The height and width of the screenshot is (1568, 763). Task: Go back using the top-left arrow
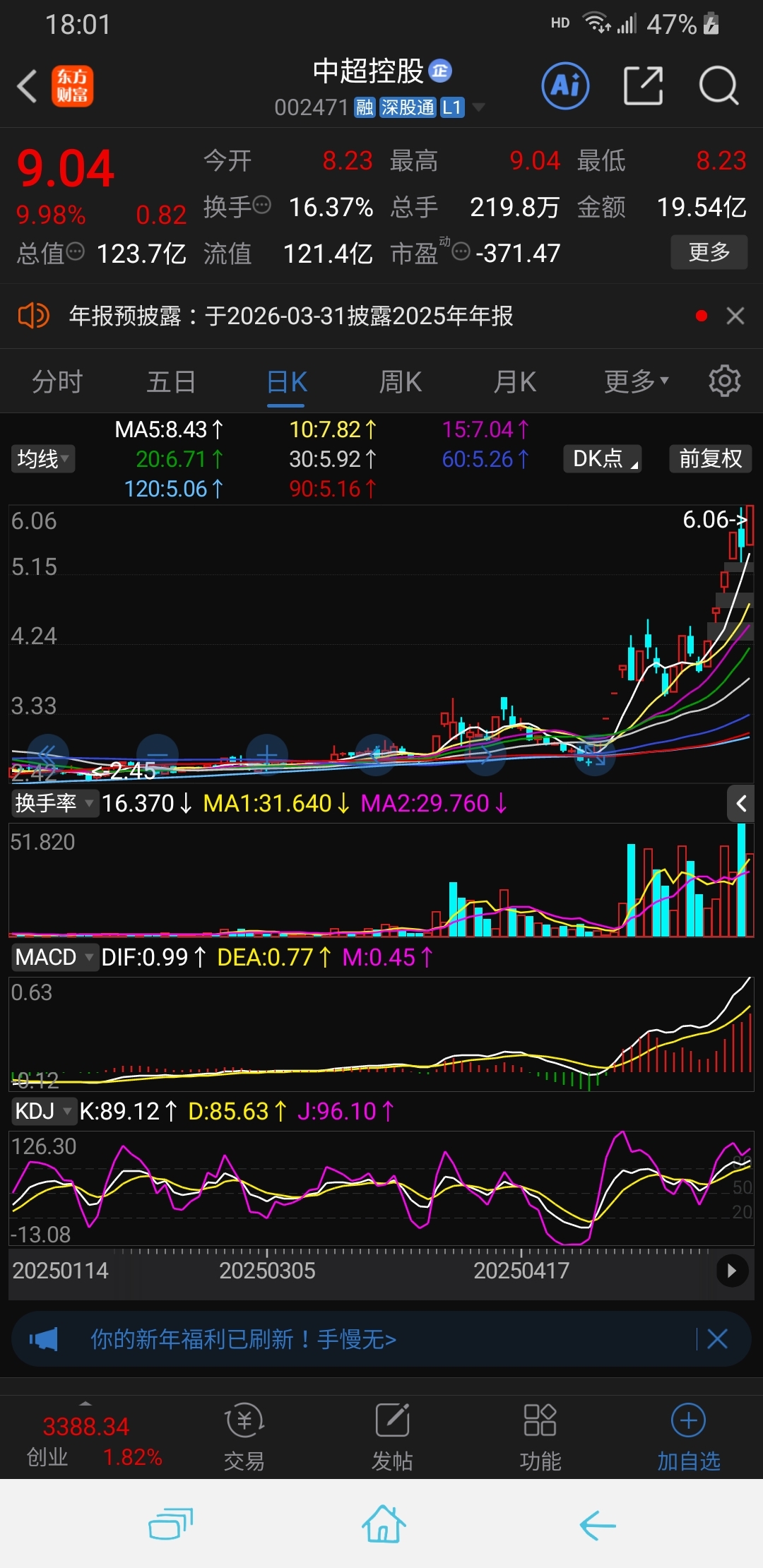27,86
